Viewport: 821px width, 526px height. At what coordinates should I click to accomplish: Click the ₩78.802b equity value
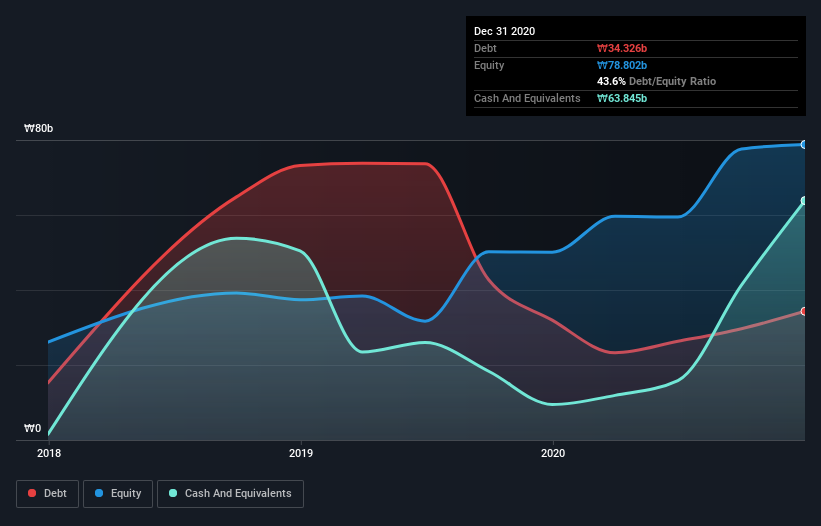tap(622, 65)
